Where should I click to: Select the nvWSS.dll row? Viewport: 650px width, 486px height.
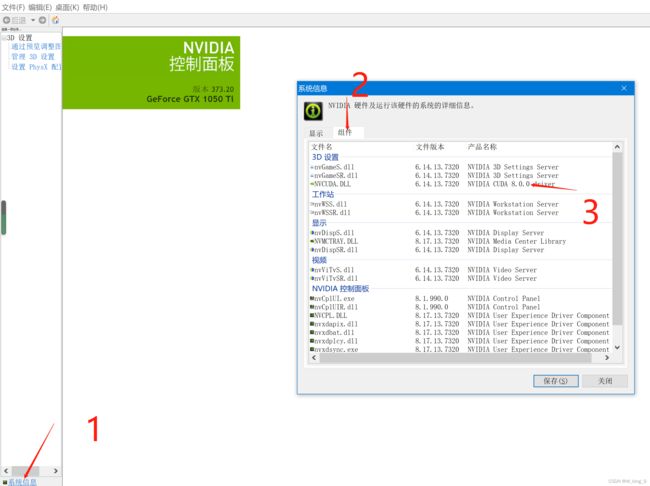click(461, 204)
